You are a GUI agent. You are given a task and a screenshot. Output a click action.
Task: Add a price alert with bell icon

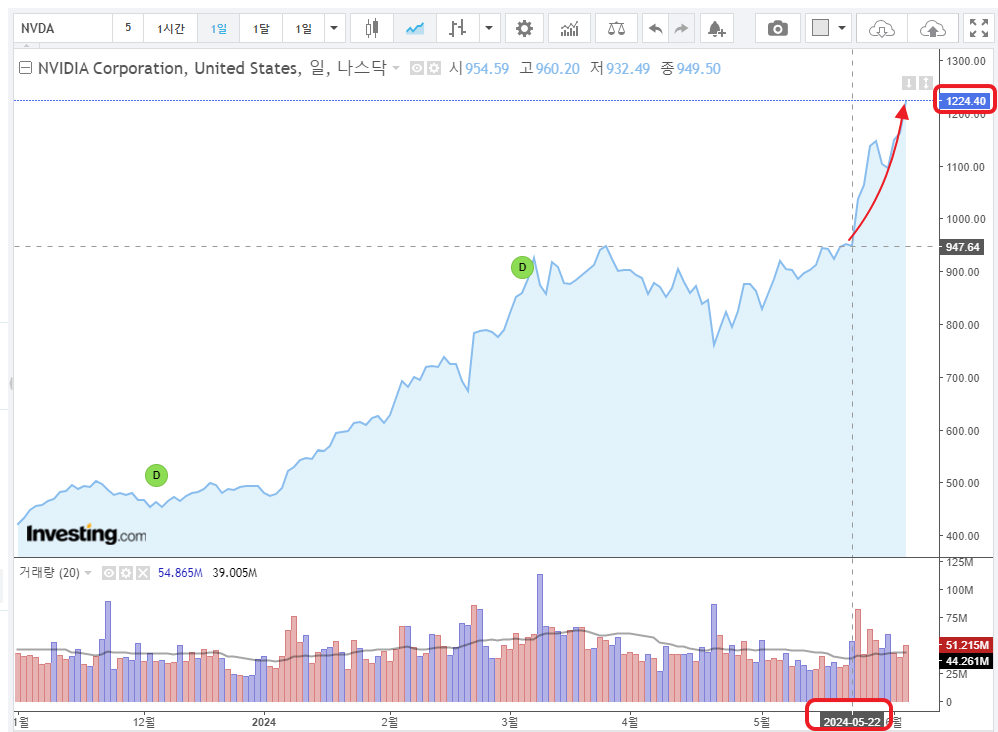coord(716,28)
